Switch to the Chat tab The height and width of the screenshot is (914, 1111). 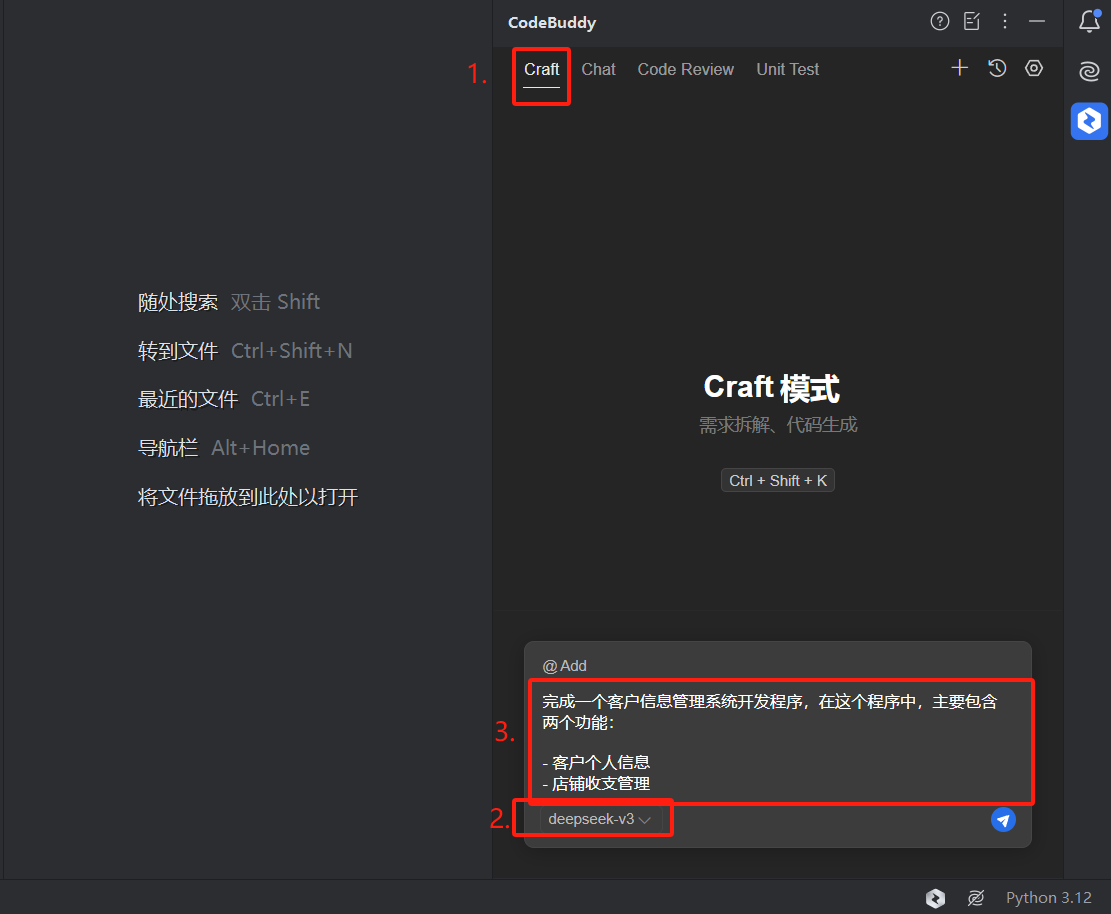click(x=599, y=69)
